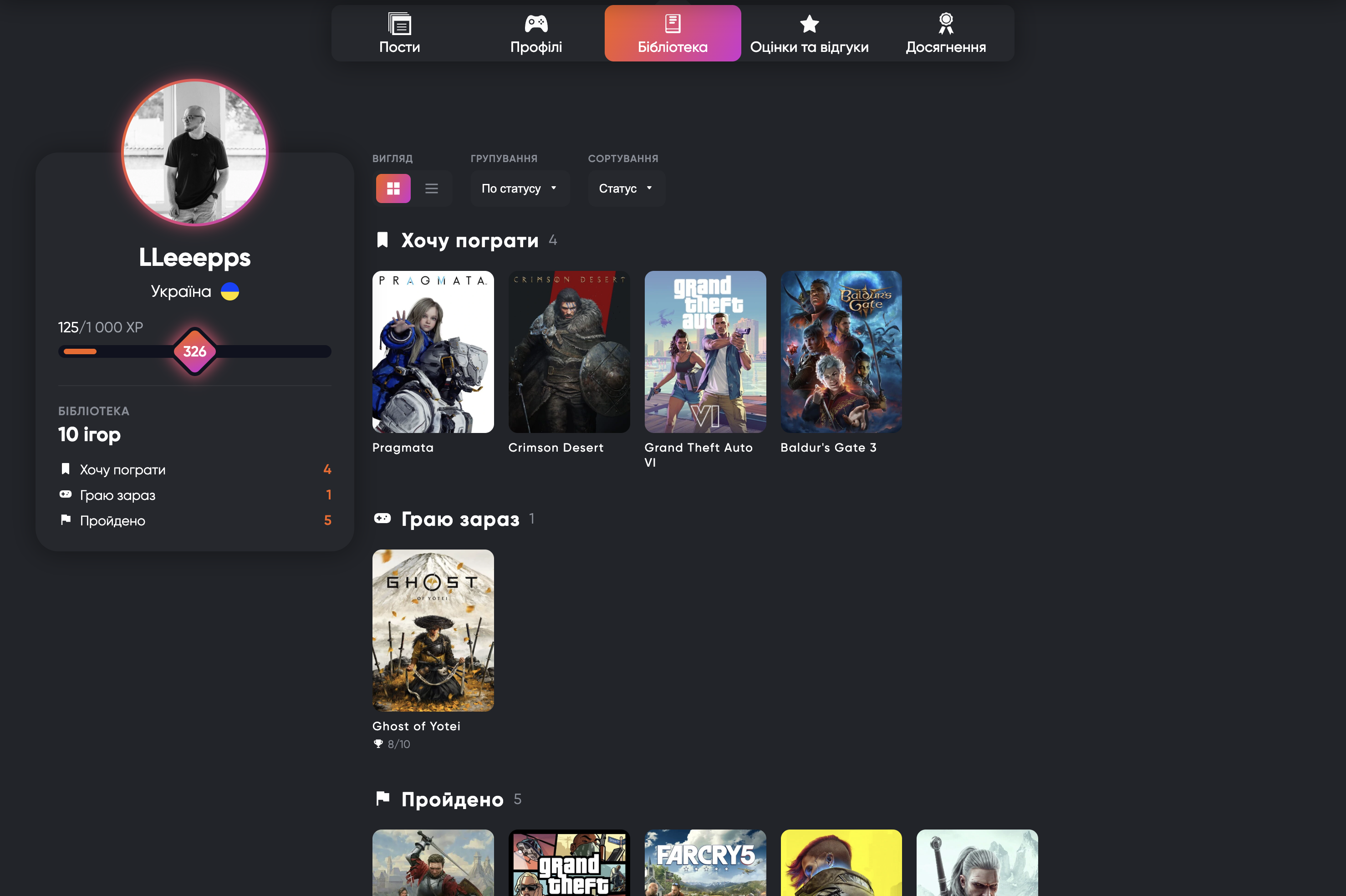Switch to grid view layout
Image resolution: width=1346 pixels, height=896 pixels.
[x=393, y=188]
